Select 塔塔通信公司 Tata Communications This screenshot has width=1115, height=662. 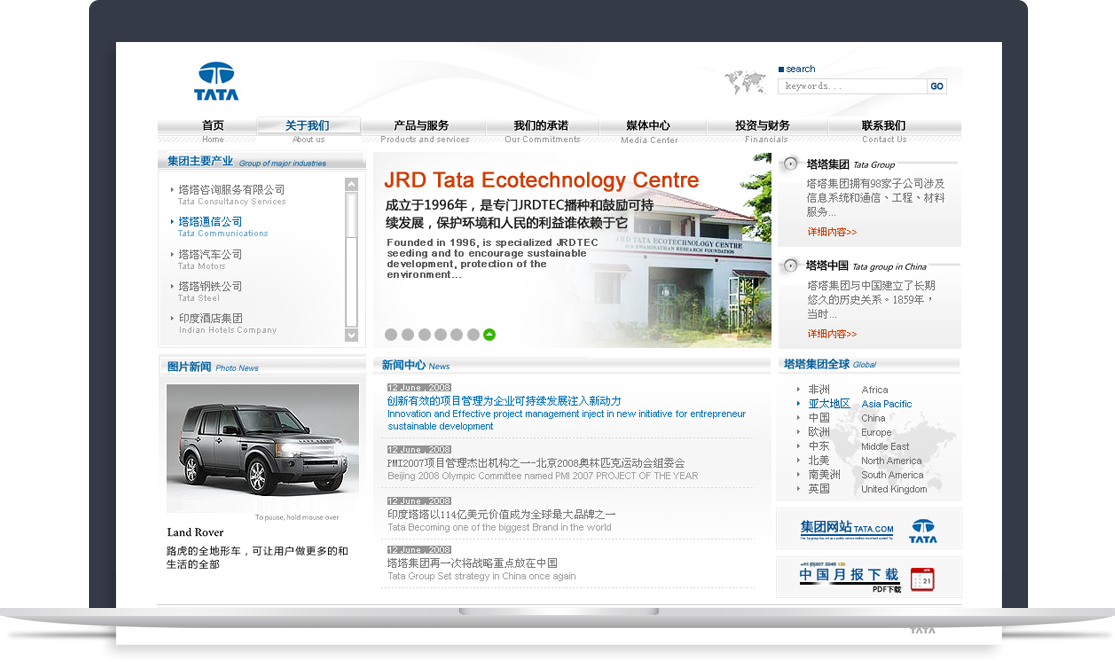point(223,227)
